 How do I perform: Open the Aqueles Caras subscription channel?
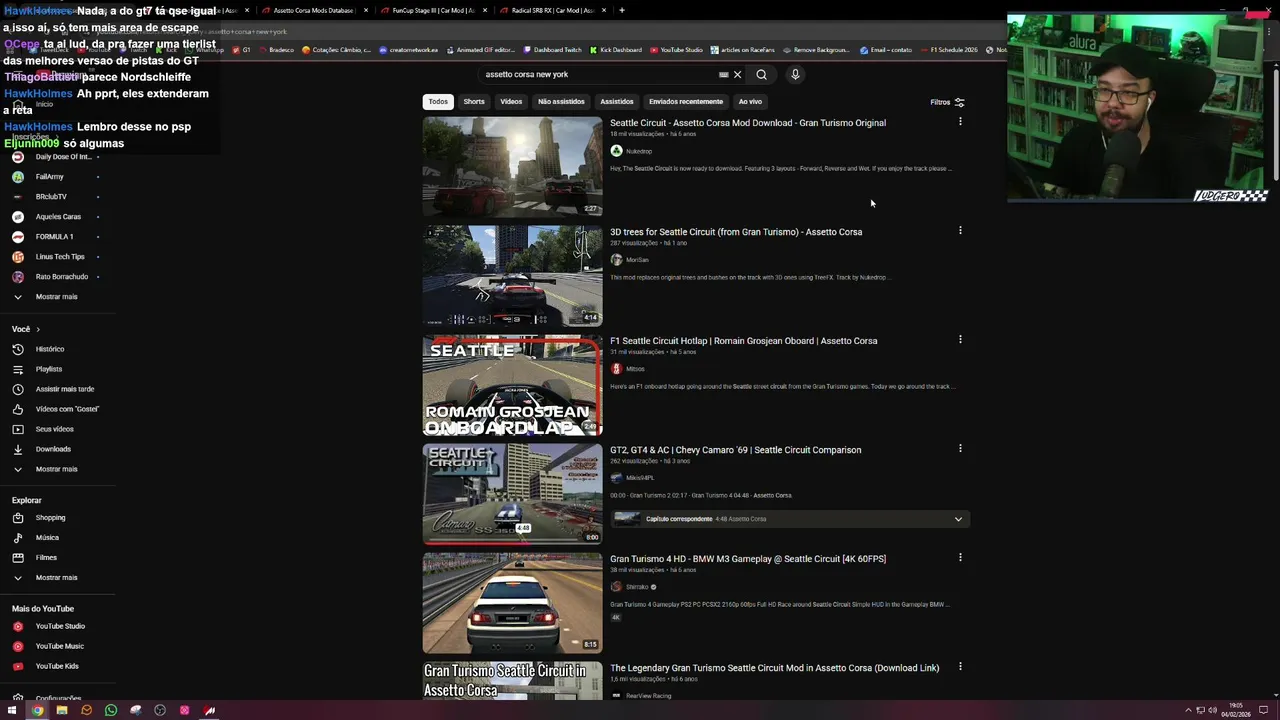coord(57,217)
